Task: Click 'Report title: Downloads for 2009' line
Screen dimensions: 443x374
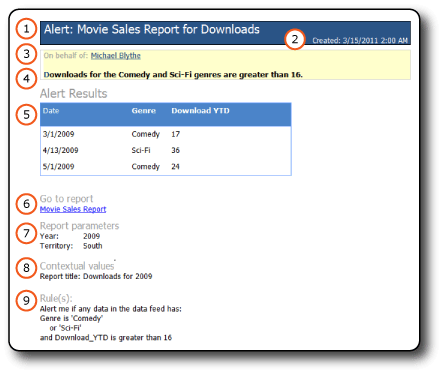Action: (96, 276)
